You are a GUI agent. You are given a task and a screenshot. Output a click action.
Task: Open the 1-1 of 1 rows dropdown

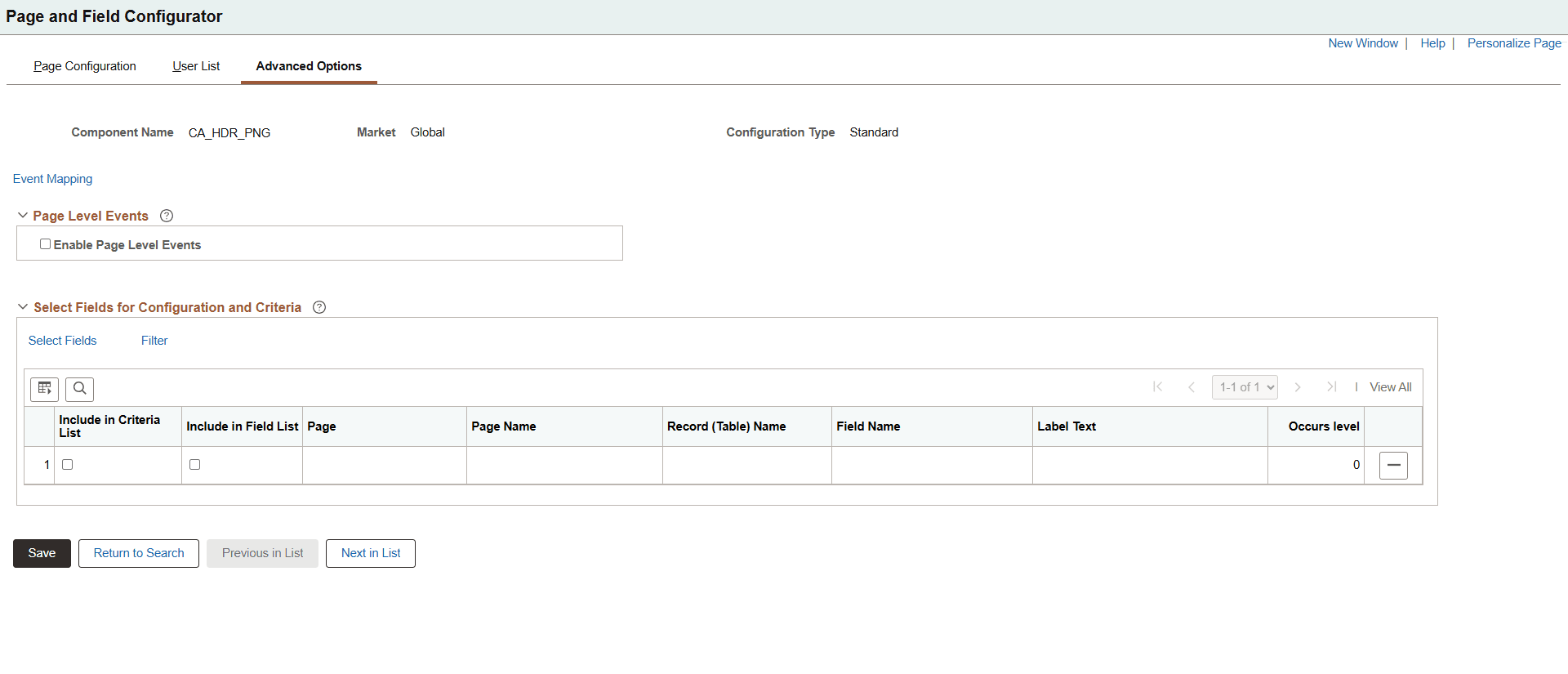tap(1245, 387)
